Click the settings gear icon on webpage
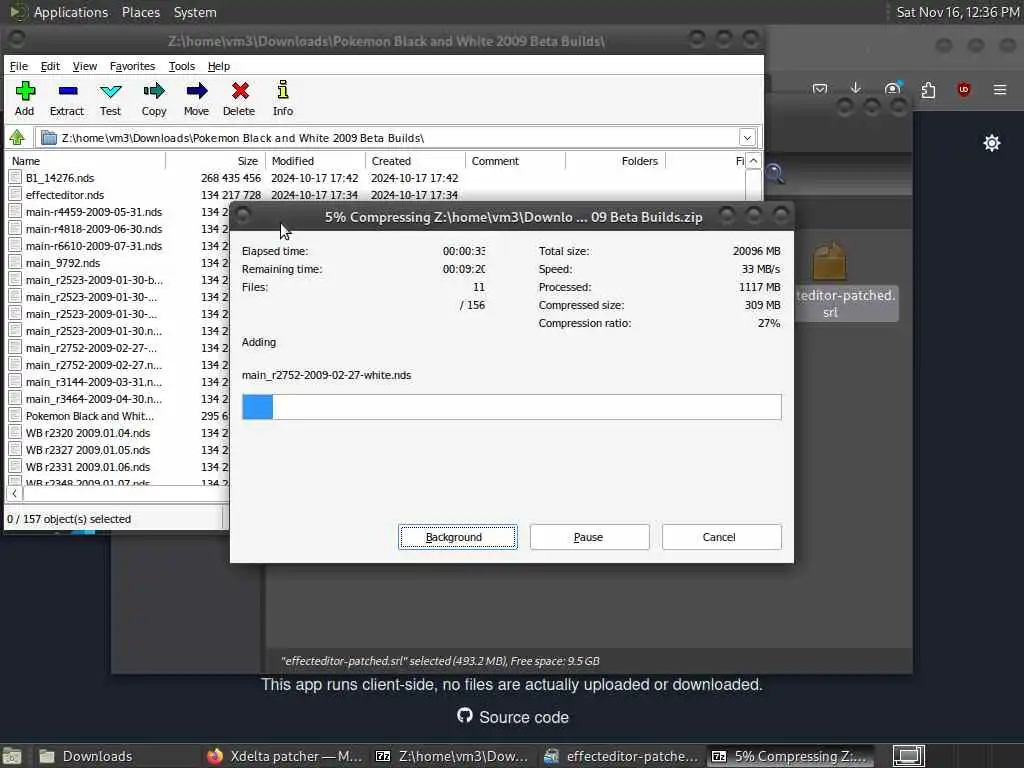1024x768 pixels. coord(992,143)
